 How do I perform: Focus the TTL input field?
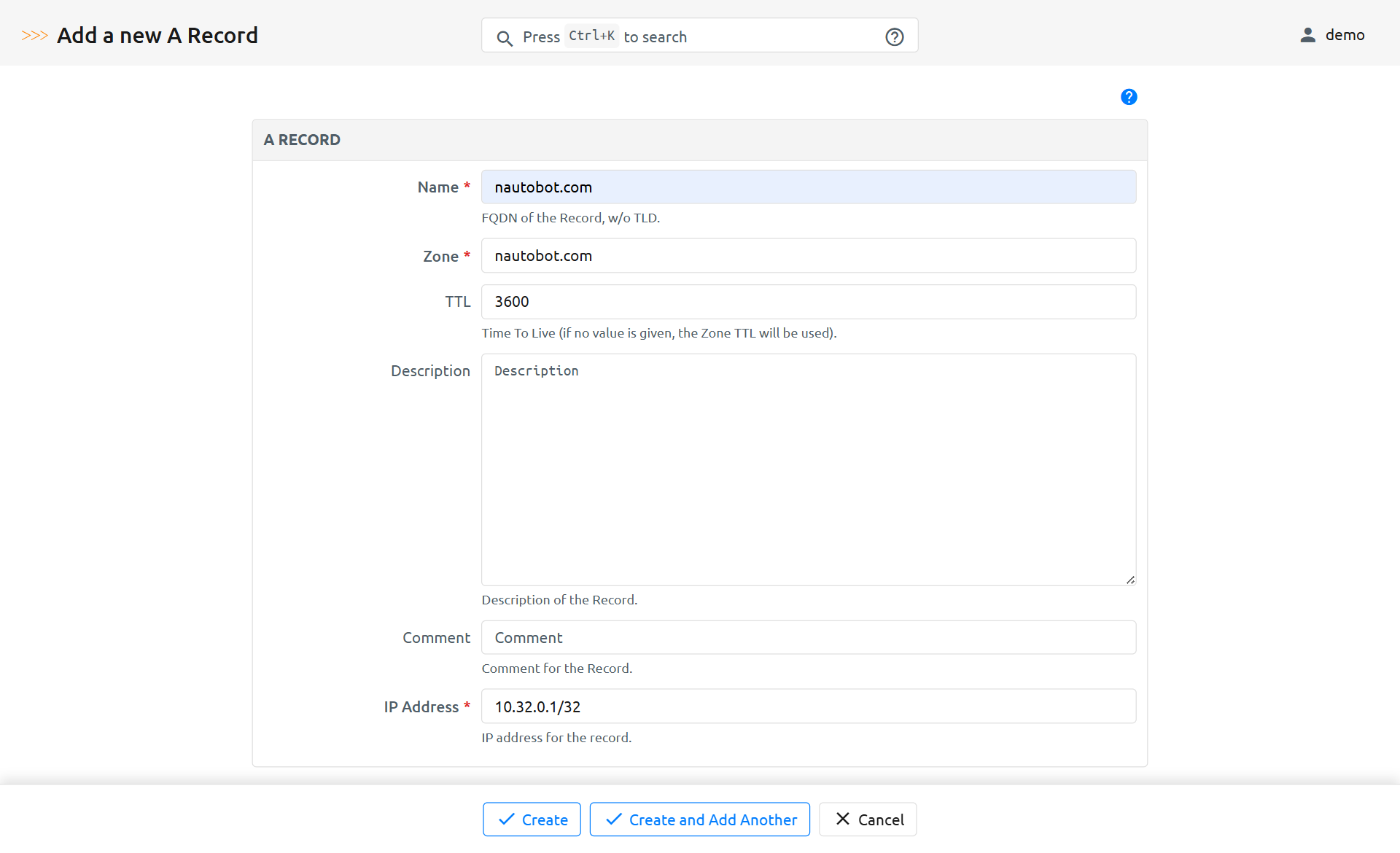click(808, 302)
